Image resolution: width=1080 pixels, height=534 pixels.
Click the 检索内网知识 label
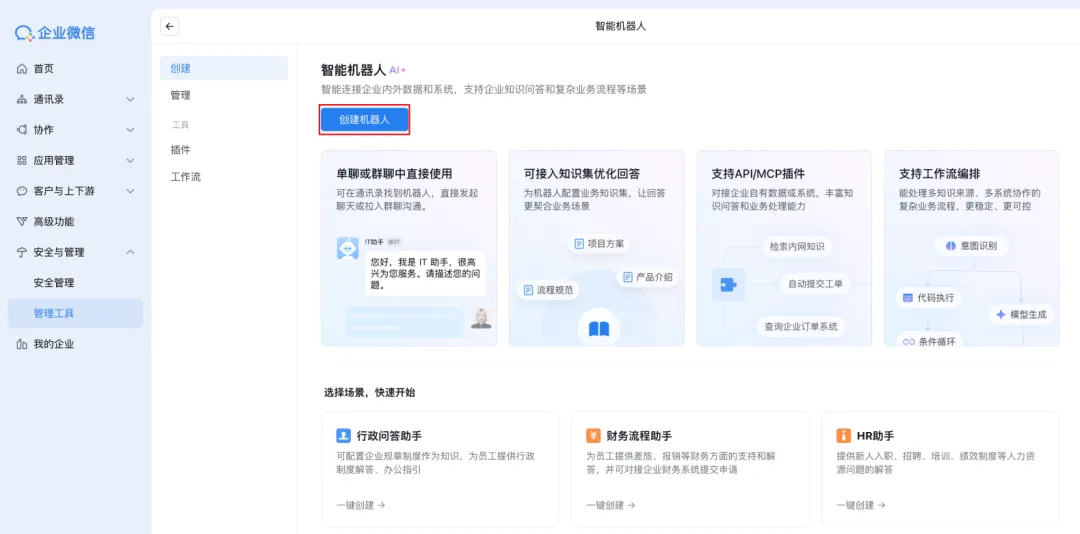[797, 247]
